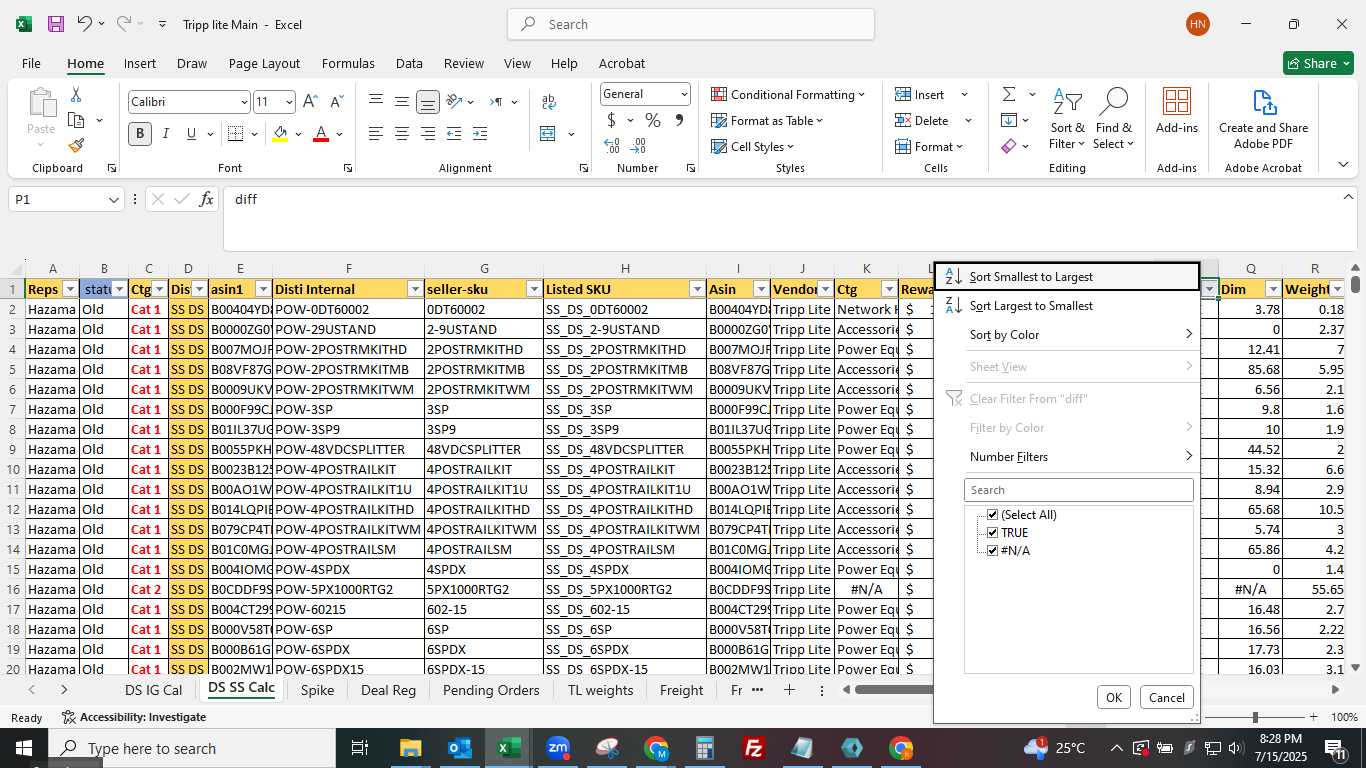The width and height of the screenshot is (1366, 768).
Task: Apply yellow fill color bucket
Action: tap(280, 133)
